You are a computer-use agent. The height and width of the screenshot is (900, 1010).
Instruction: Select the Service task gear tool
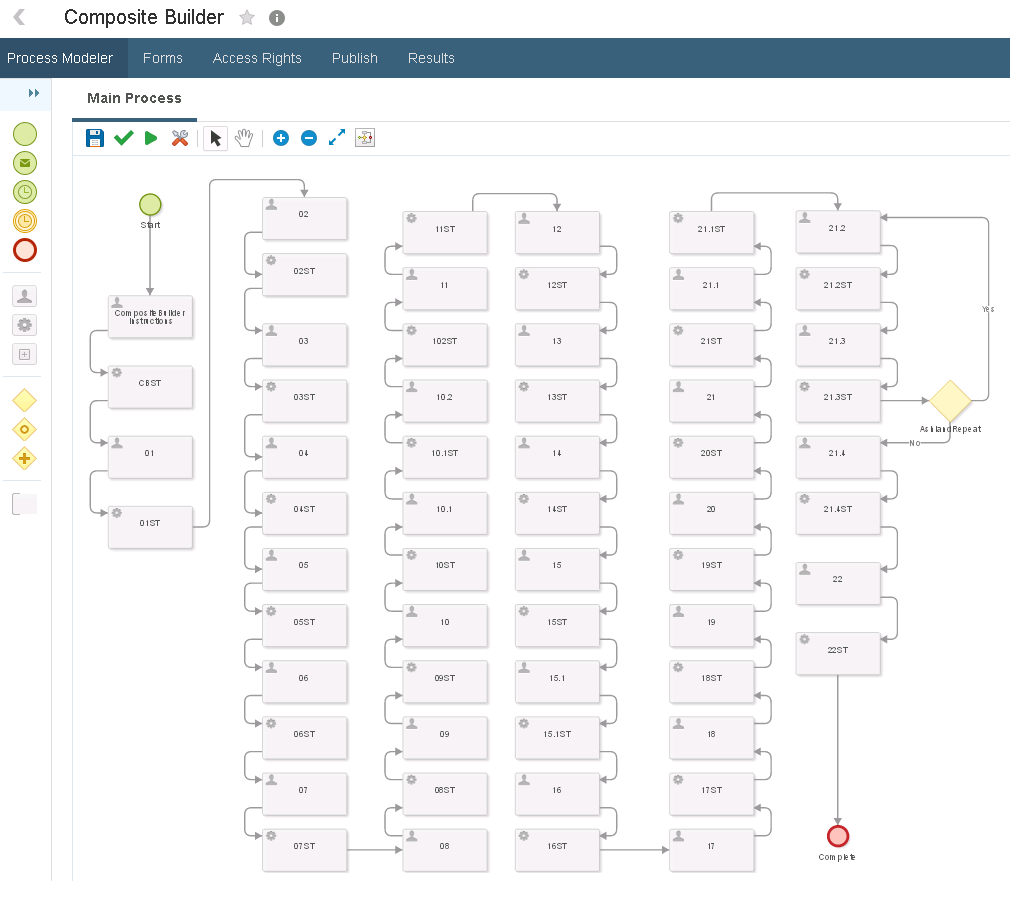coord(24,325)
